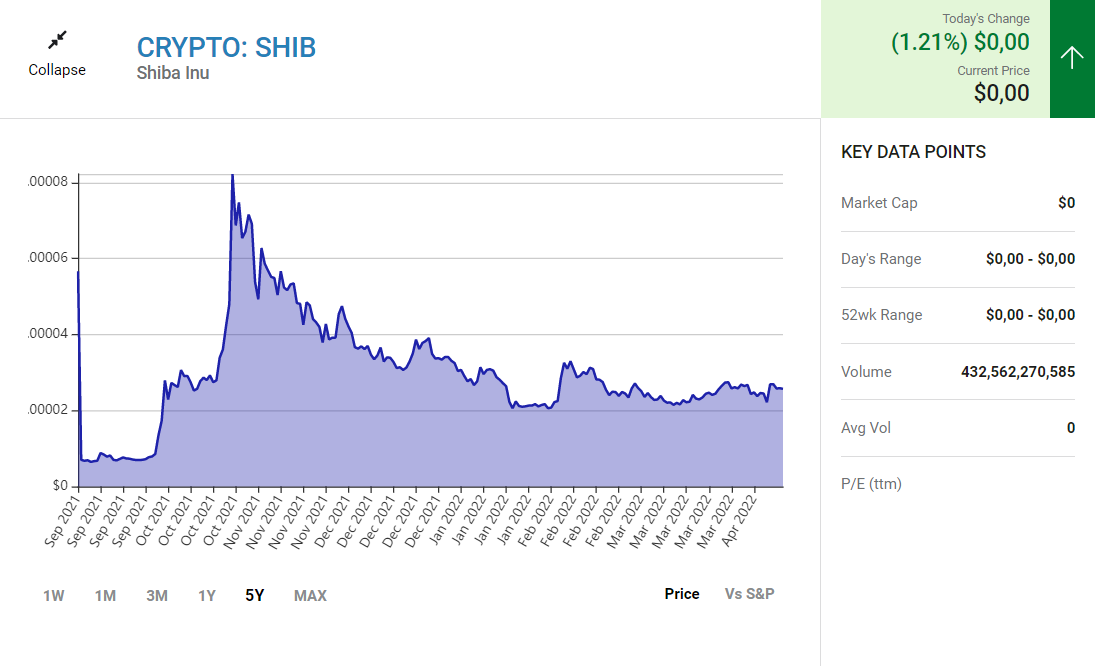The width and height of the screenshot is (1095, 666).
Task: Click the Avg Vol 0 value
Action: pyautogui.click(x=1071, y=428)
